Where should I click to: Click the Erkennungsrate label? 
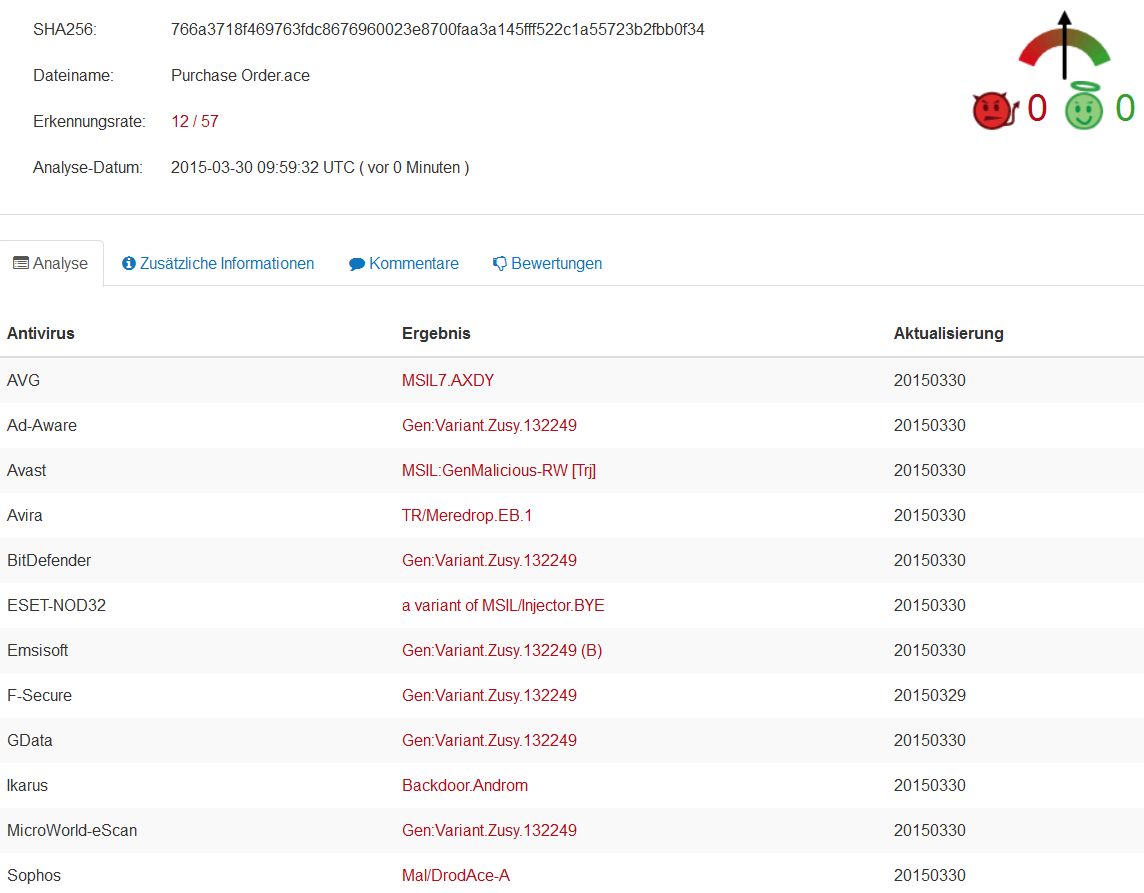tap(89, 121)
